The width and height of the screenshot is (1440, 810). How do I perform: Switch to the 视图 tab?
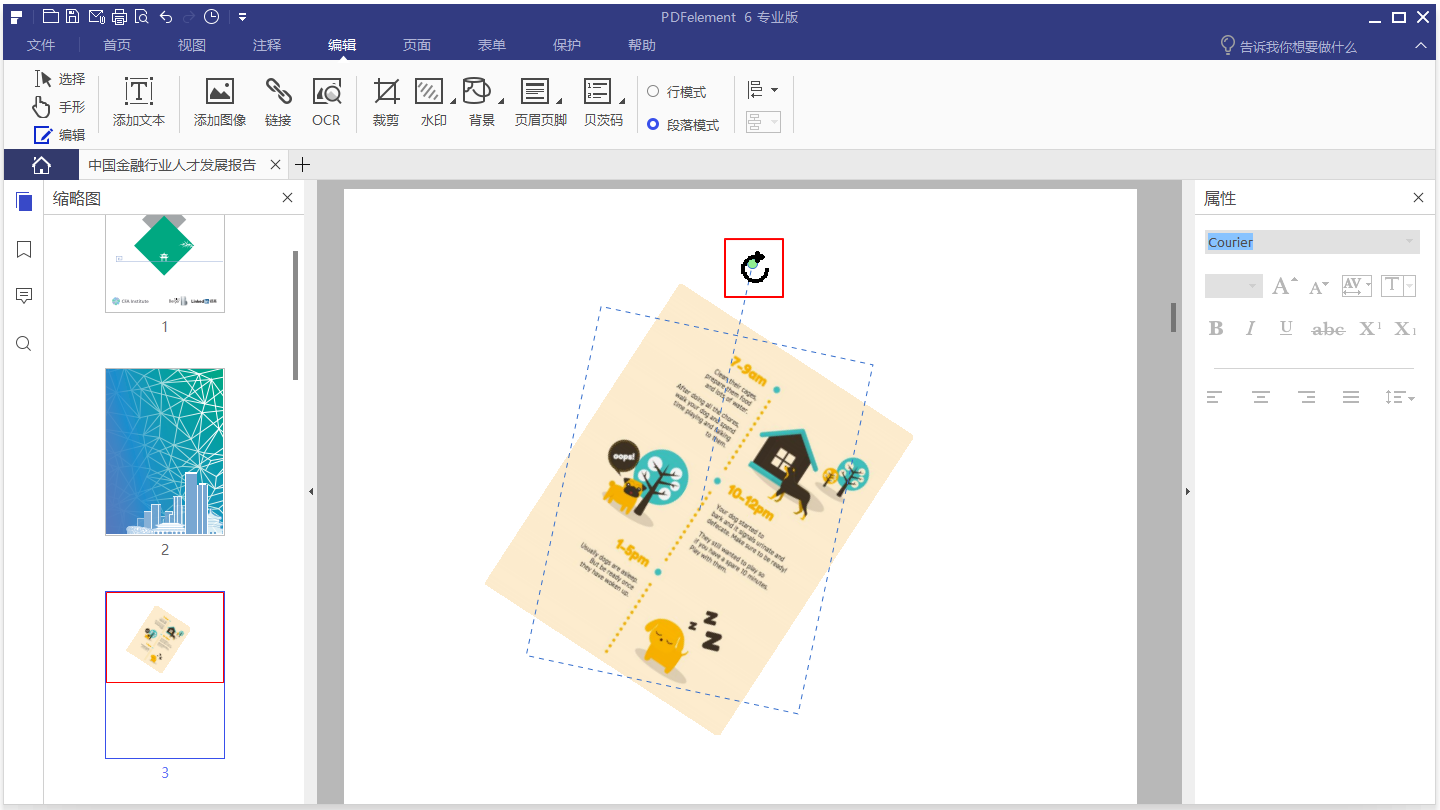point(192,45)
